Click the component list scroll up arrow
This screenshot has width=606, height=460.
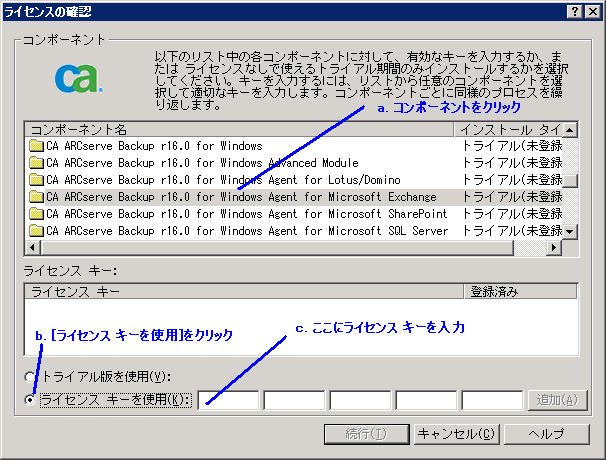[x=570, y=130]
